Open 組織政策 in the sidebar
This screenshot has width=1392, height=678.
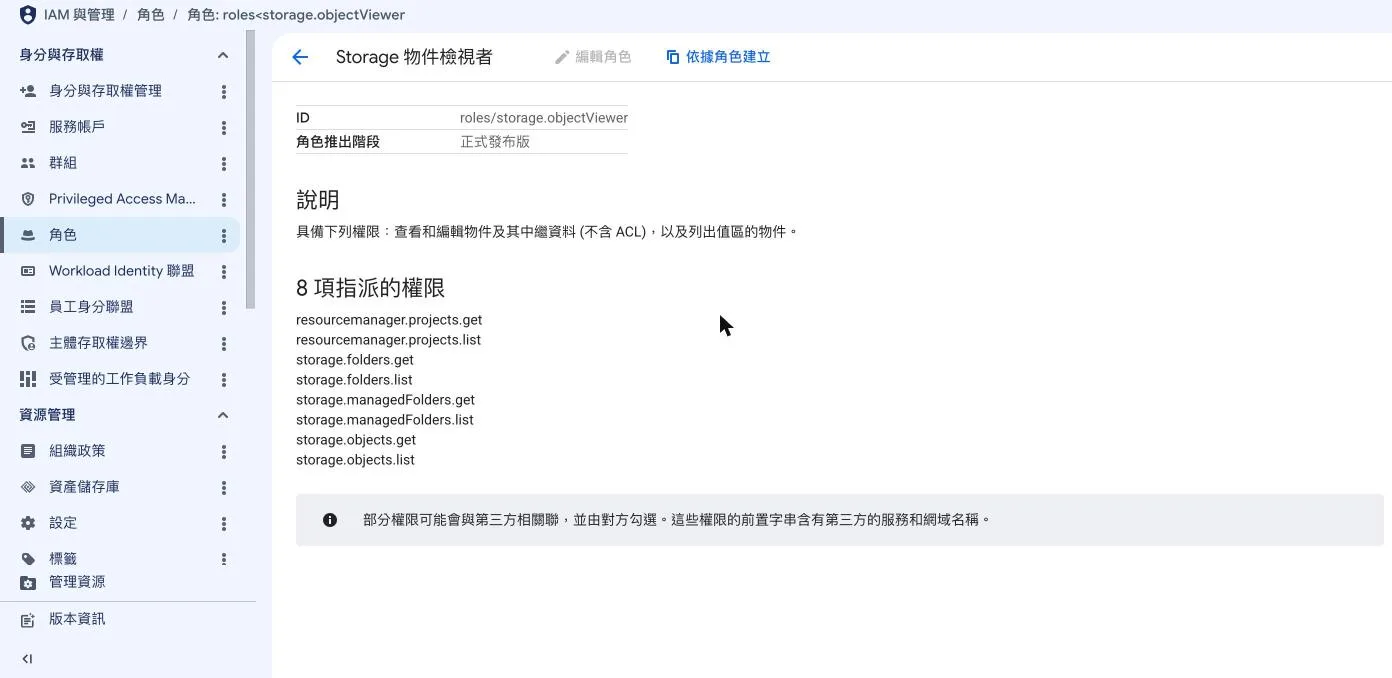point(77,451)
